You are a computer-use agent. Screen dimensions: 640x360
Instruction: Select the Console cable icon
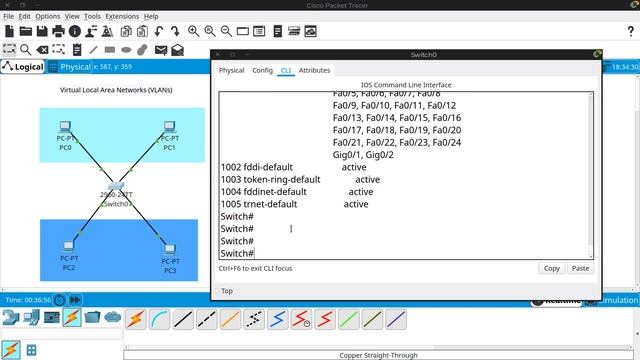[x=159, y=319]
